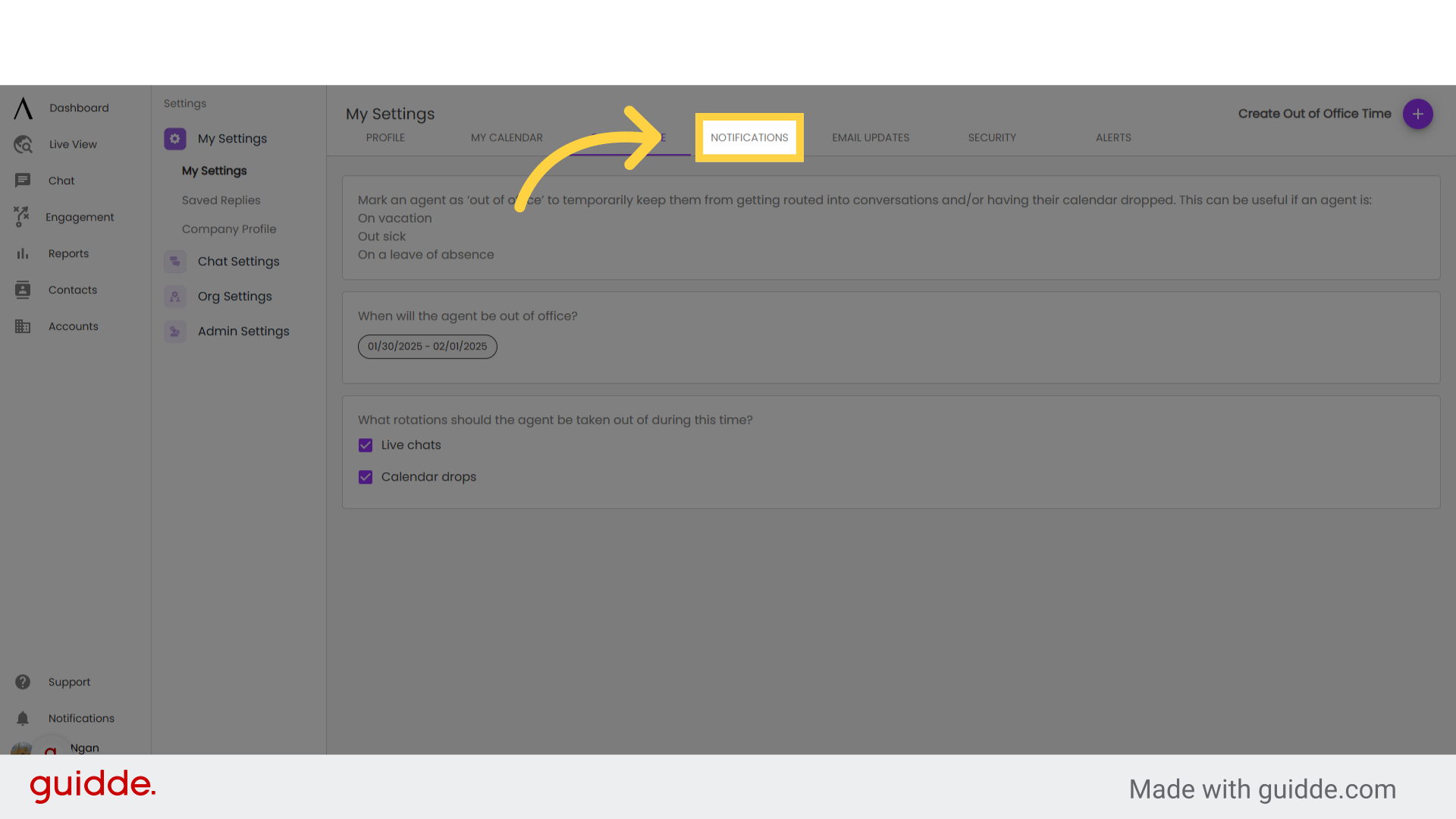Click the Admin Settings icon
The height and width of the screenshot is (819, 1456).
pos(175,331)
